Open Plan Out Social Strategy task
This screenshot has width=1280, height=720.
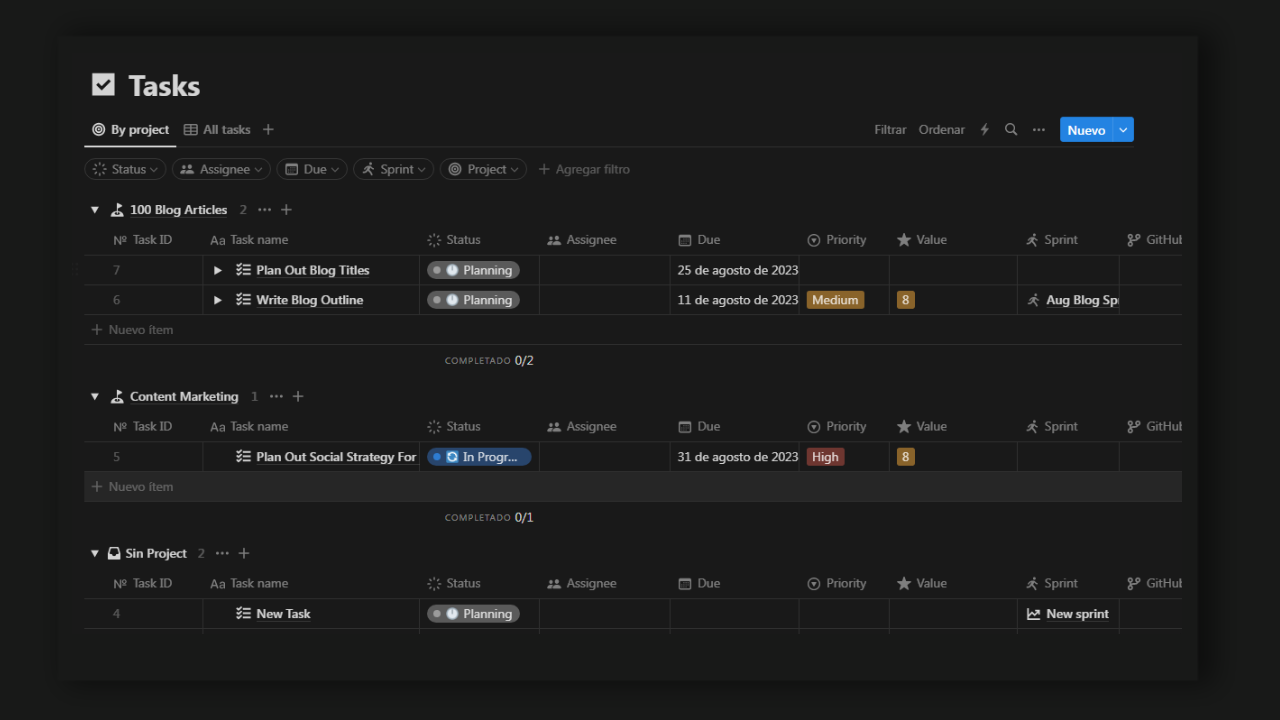click(x=336, y=457)
